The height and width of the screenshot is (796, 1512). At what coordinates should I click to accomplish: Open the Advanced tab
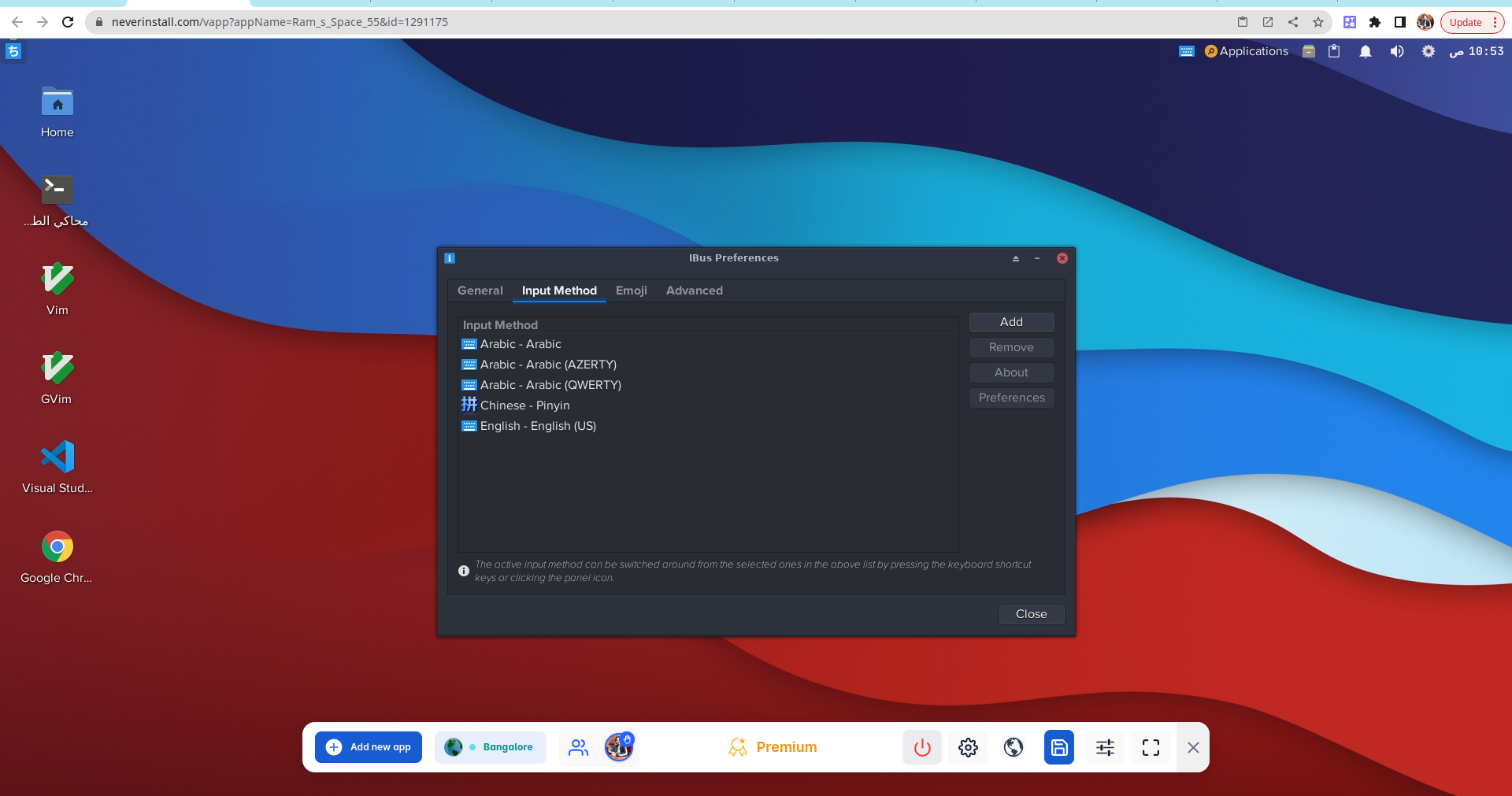(x=694, y=291)
